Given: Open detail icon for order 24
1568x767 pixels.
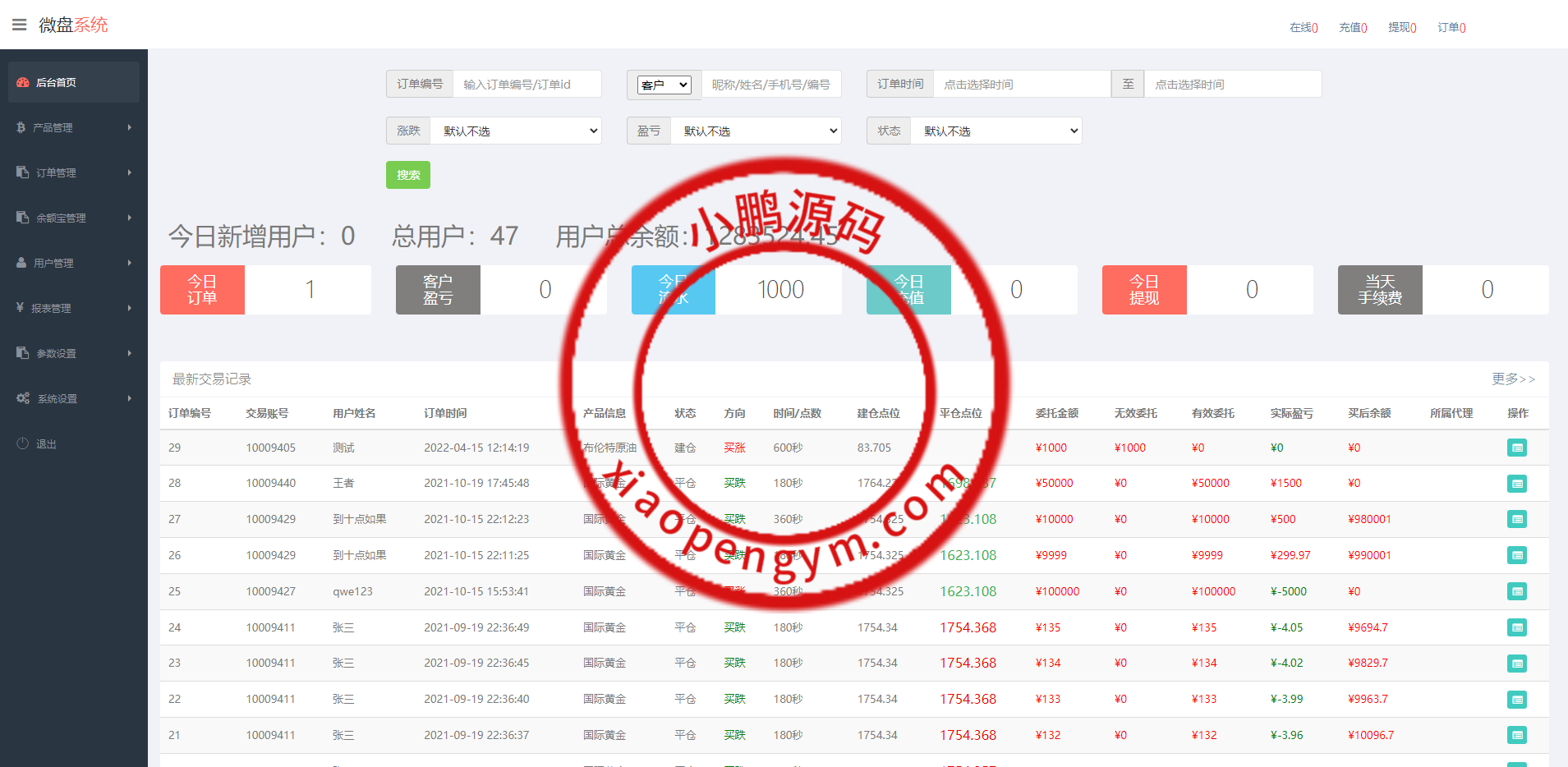Looking at the screenshot, I should point(1516,627).
